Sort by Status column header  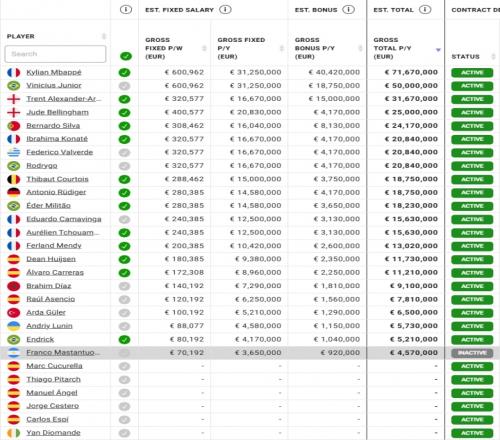465,57
